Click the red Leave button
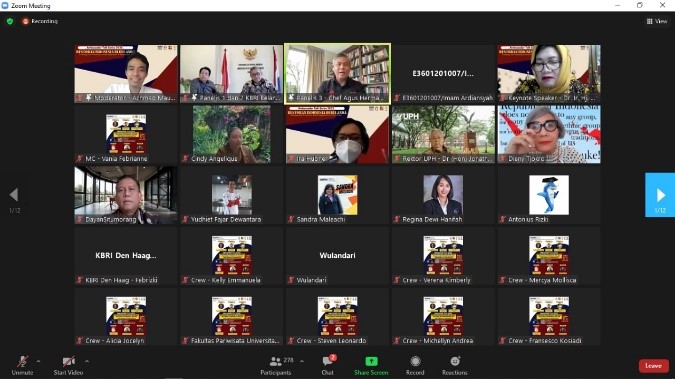Screen dimensions: 675x379 [x=653, y=366]
